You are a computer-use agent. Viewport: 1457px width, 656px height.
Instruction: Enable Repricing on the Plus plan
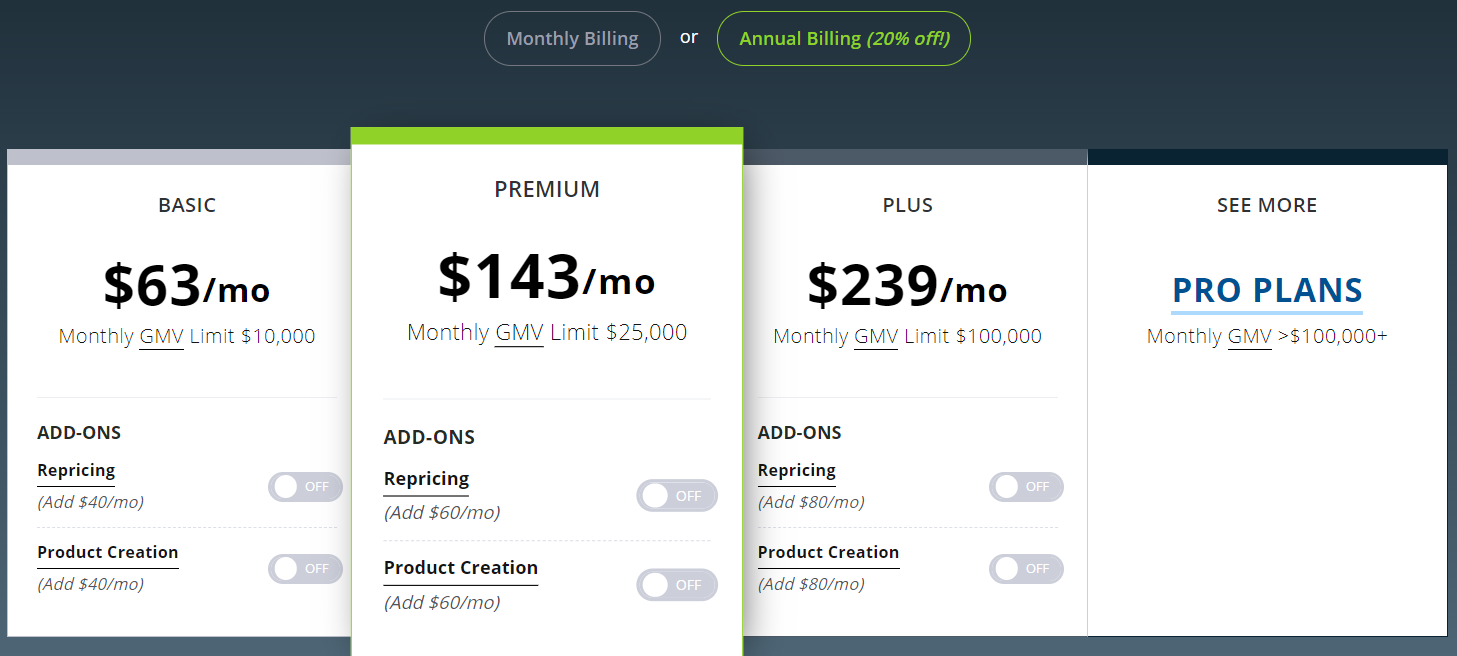click(x=1026, y=487)
